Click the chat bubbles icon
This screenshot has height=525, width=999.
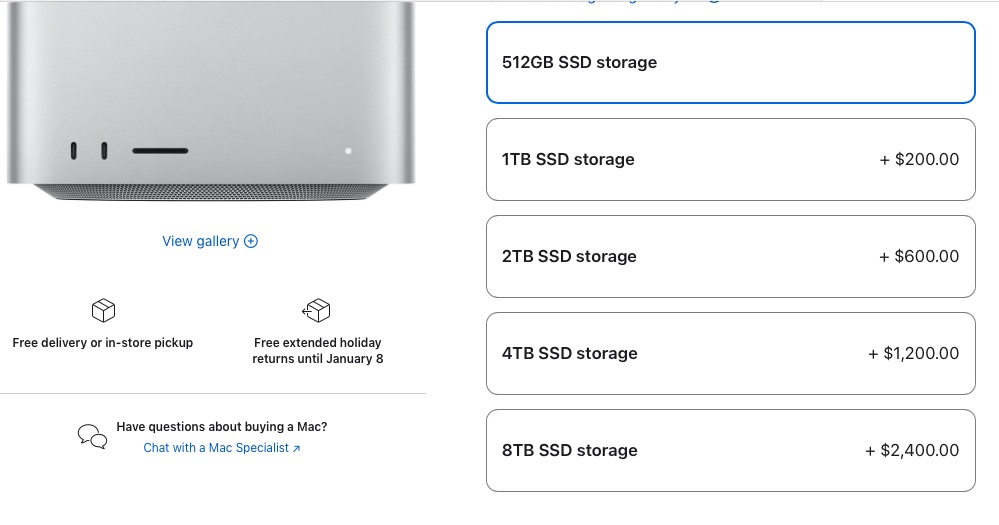(92, 436)
